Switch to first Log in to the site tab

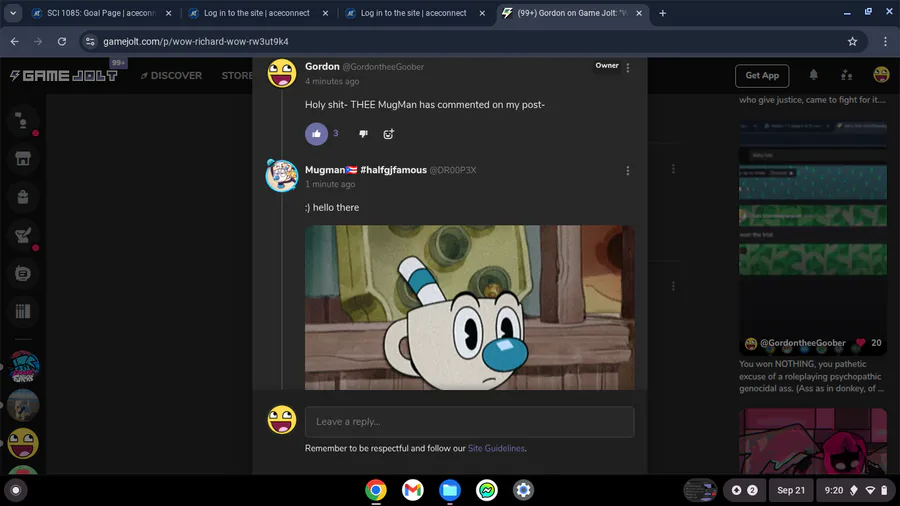pyautogui.click(x=257, y=13)
